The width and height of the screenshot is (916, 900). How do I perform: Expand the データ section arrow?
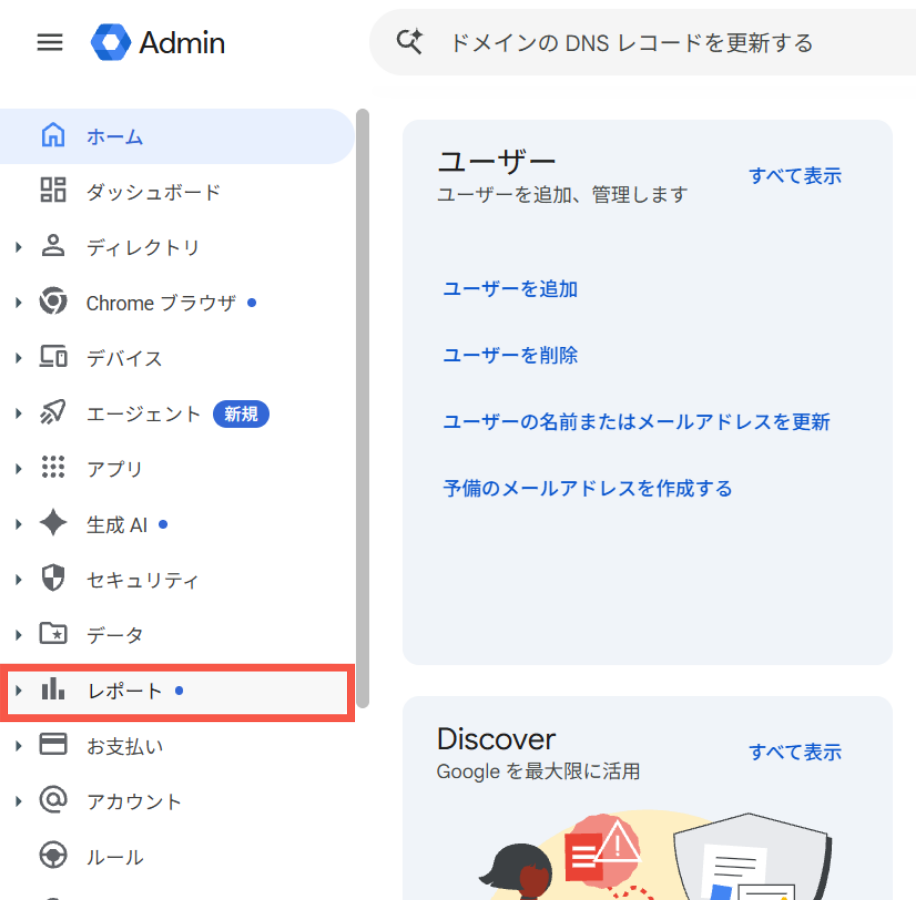(x=19, y=635)
